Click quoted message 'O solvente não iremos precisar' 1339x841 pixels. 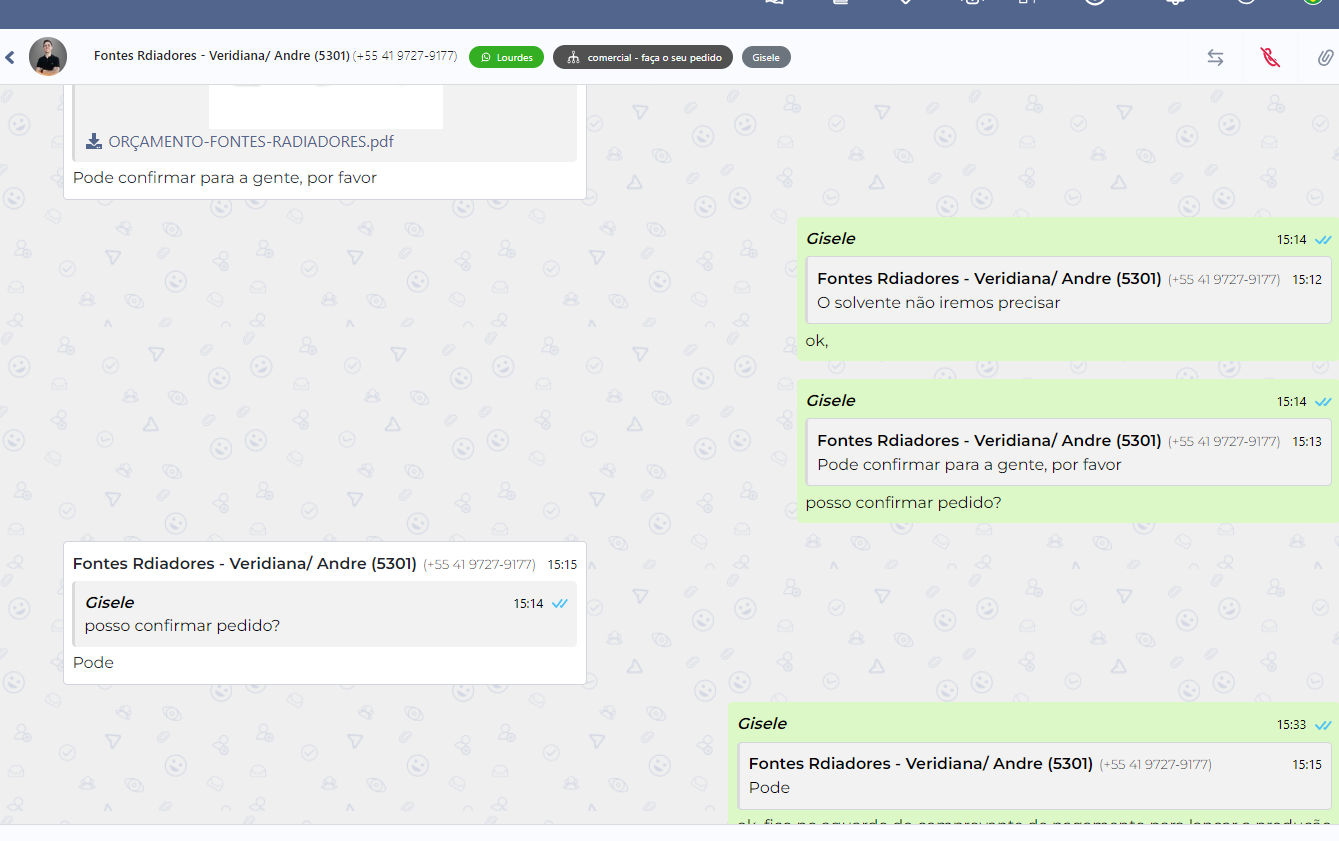pos(1068,291)
